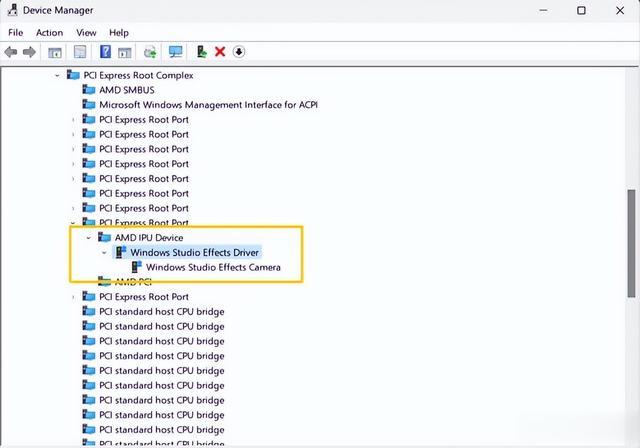
Task: Disable device using the down-arrow circle icon
Action: click(x=239, y=52)
